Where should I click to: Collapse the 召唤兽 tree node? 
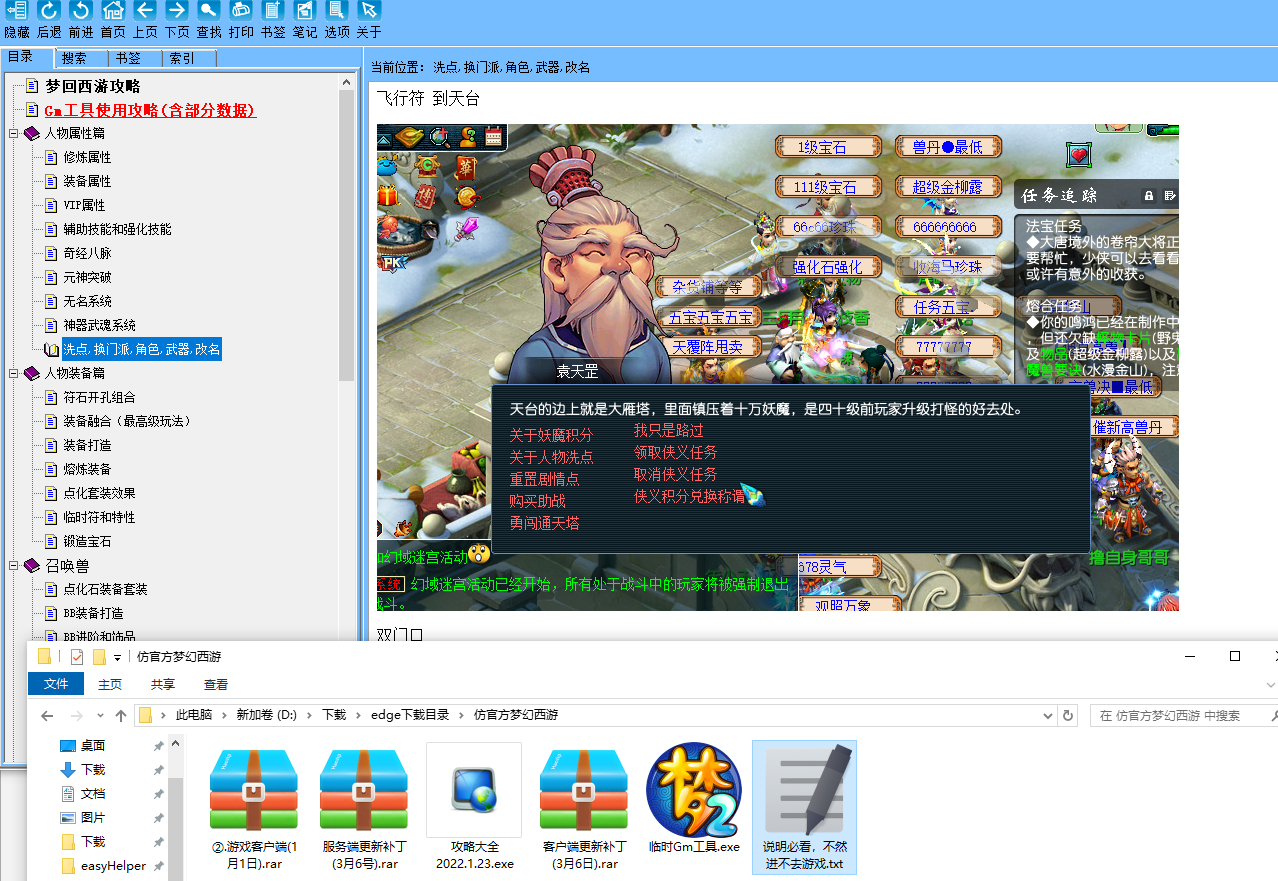pos(14,565)
